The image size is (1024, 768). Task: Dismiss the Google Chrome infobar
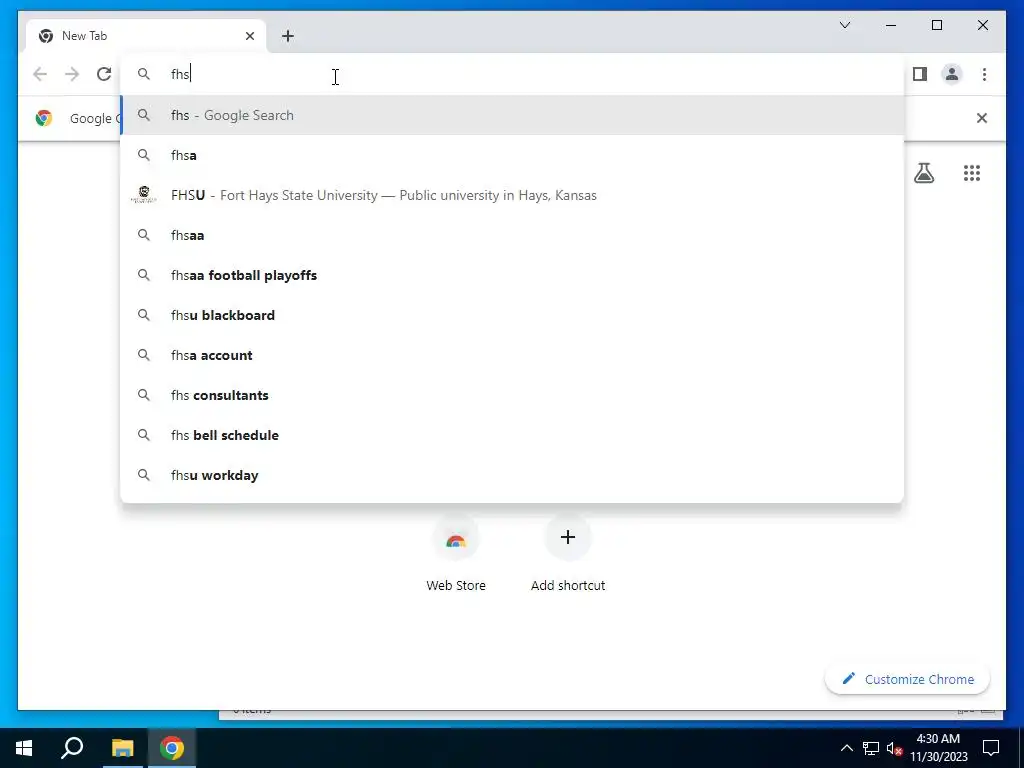click(x=982, y=118)
